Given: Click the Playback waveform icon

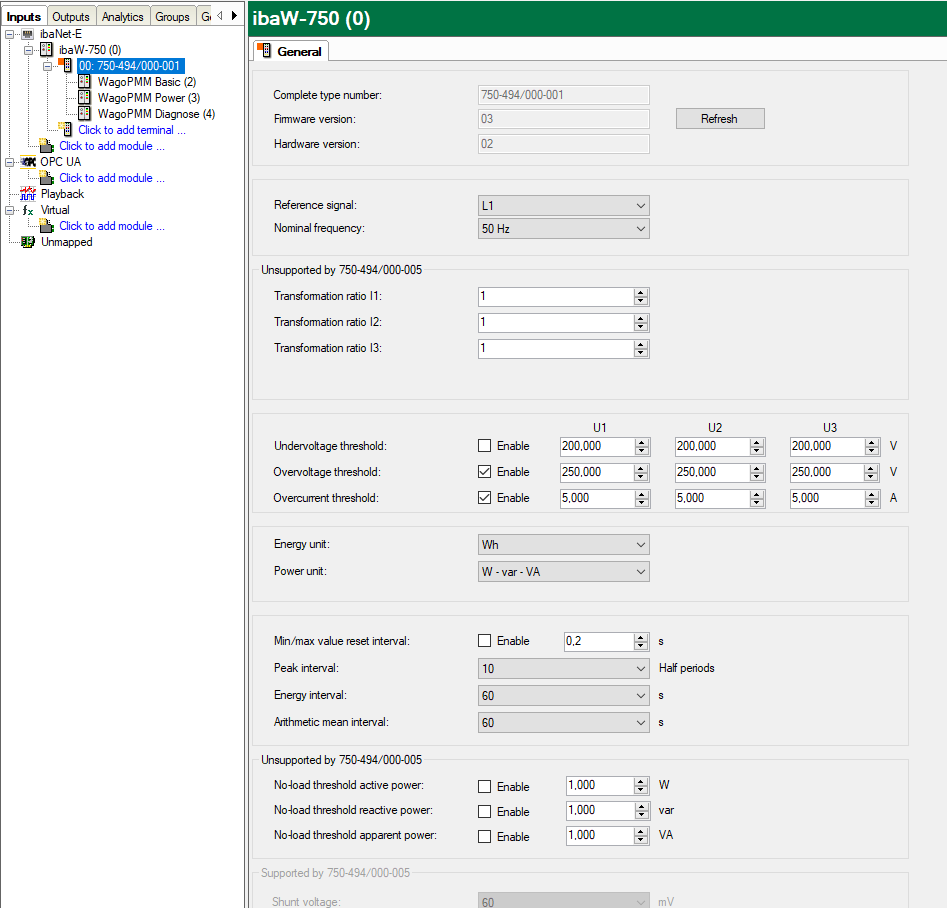Looking at the screenshot, I should (x=28, y=194).
